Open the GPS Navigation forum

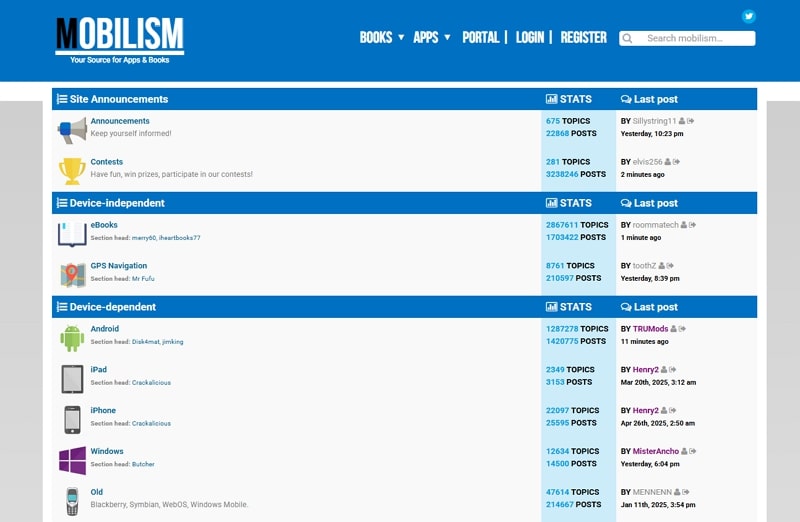coord(119,266)
